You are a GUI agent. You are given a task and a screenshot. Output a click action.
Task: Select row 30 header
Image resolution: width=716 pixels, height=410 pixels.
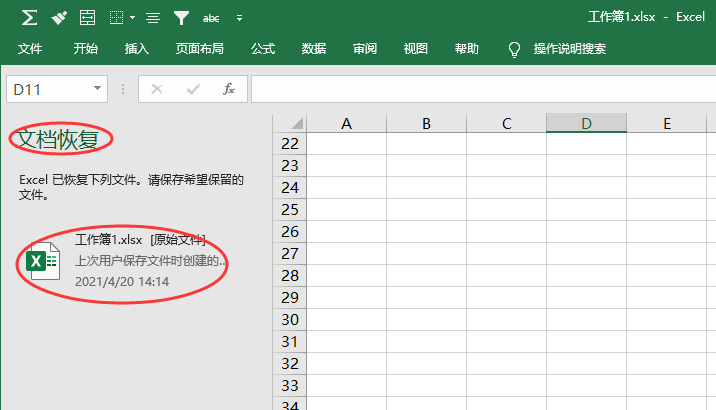point(290,319)
